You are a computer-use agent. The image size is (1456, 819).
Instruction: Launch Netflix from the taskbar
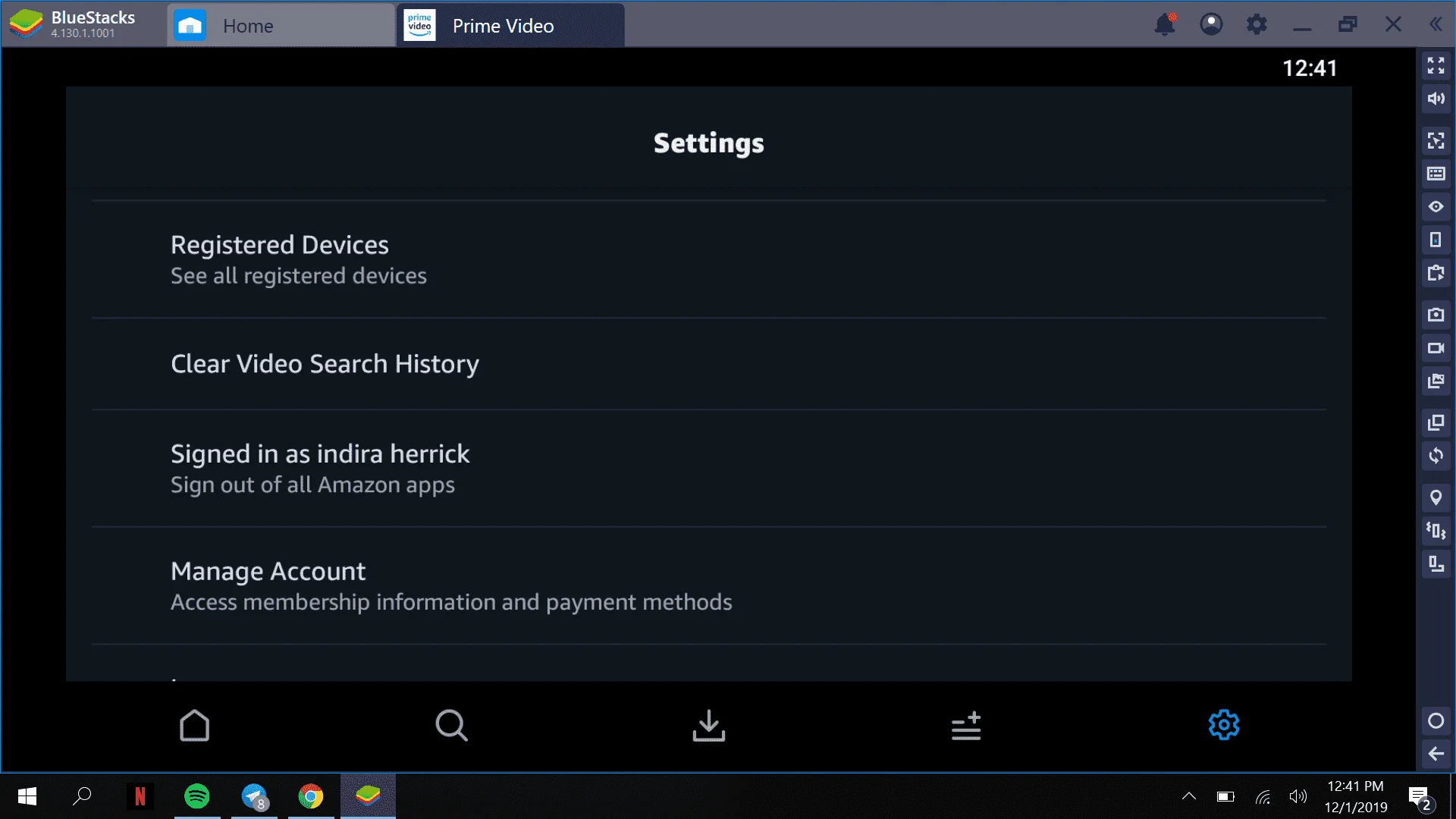coord(140,796)
